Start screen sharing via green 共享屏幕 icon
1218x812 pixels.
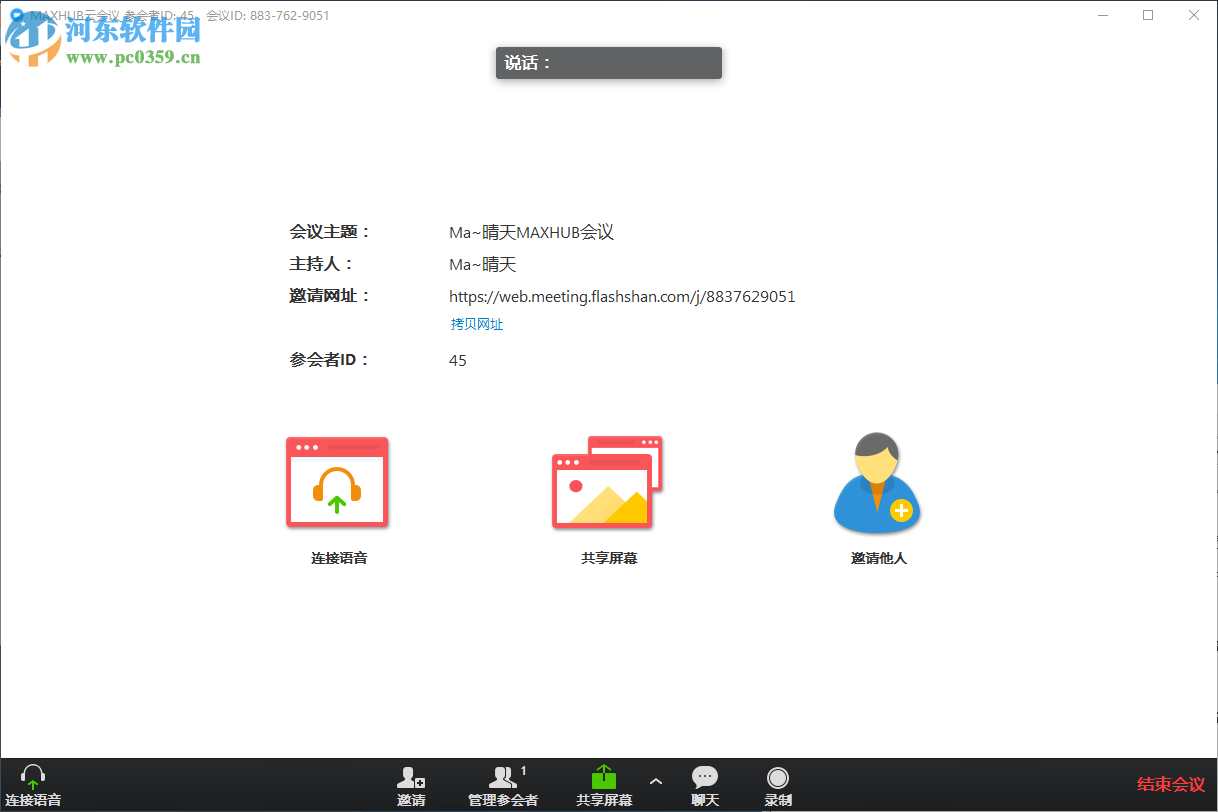[x=603, y=776]
